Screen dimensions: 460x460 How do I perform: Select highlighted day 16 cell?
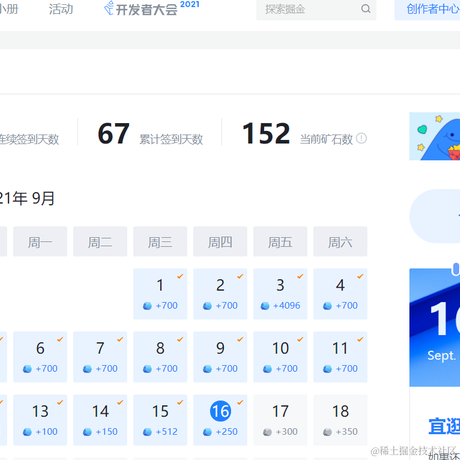point(220,420)
